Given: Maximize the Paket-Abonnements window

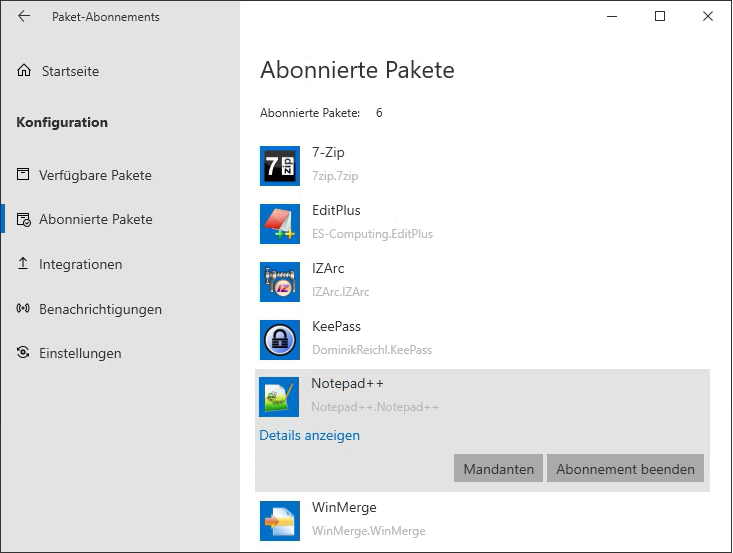Looking at the screenshot, I should tap(660, 17).
